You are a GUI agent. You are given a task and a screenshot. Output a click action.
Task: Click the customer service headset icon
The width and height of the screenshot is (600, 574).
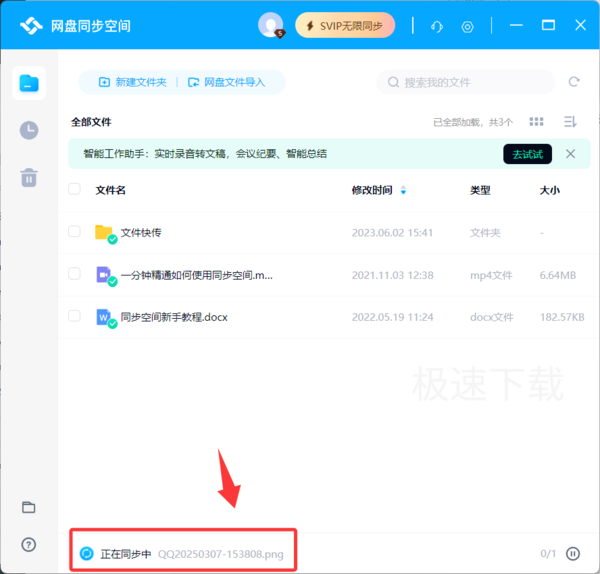point(437,26)
